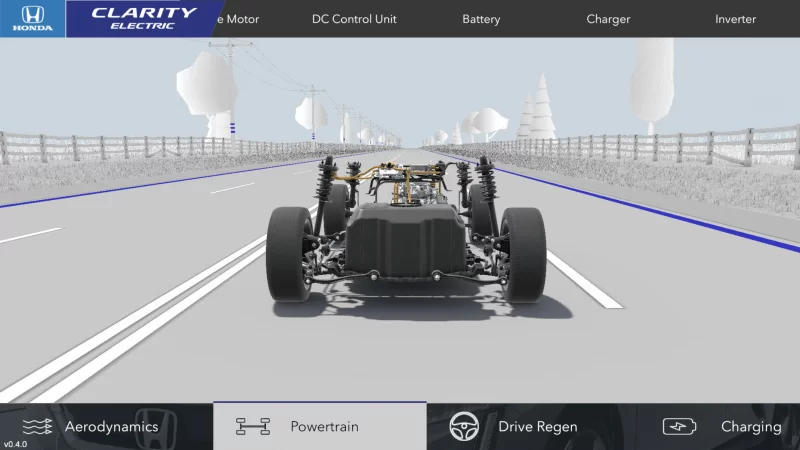The width and height of the screenshot is (800, 450).
Task: Click the Honda logo
Action: click(32, 18)
